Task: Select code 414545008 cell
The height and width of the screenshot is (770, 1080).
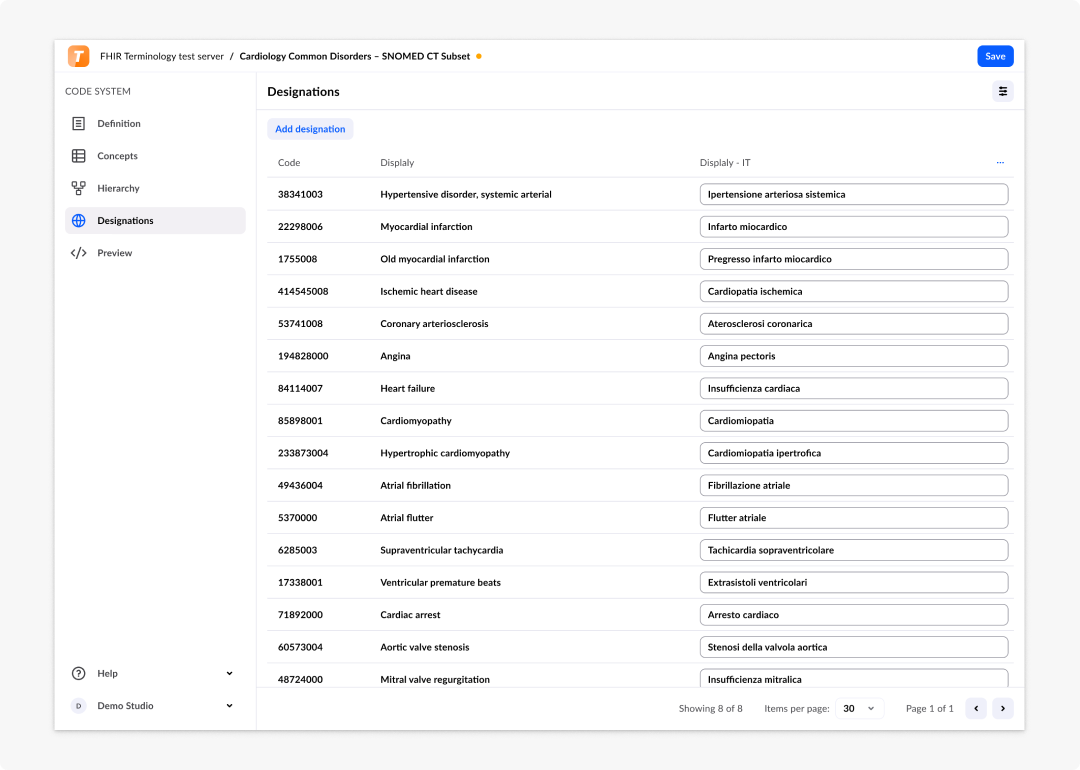Action: point(303,291)
